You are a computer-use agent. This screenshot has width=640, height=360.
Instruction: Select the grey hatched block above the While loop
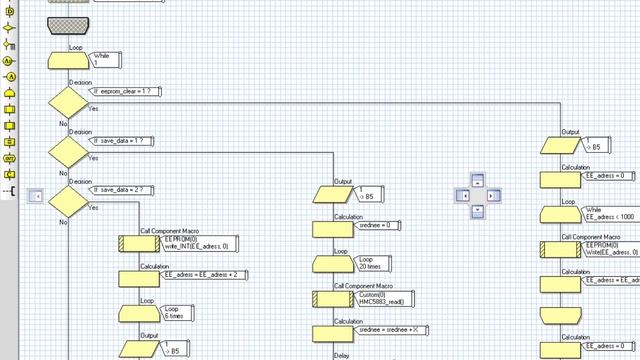[x=68, y=26]
